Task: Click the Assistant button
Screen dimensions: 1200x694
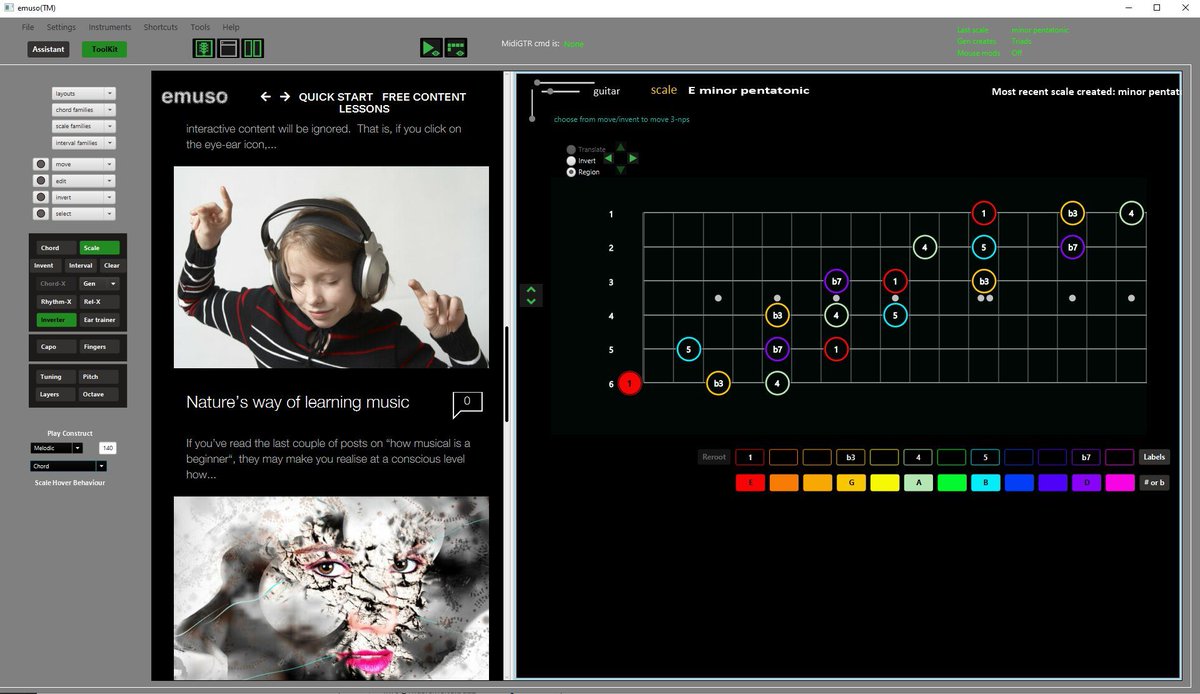Action: tap(48, 49)
